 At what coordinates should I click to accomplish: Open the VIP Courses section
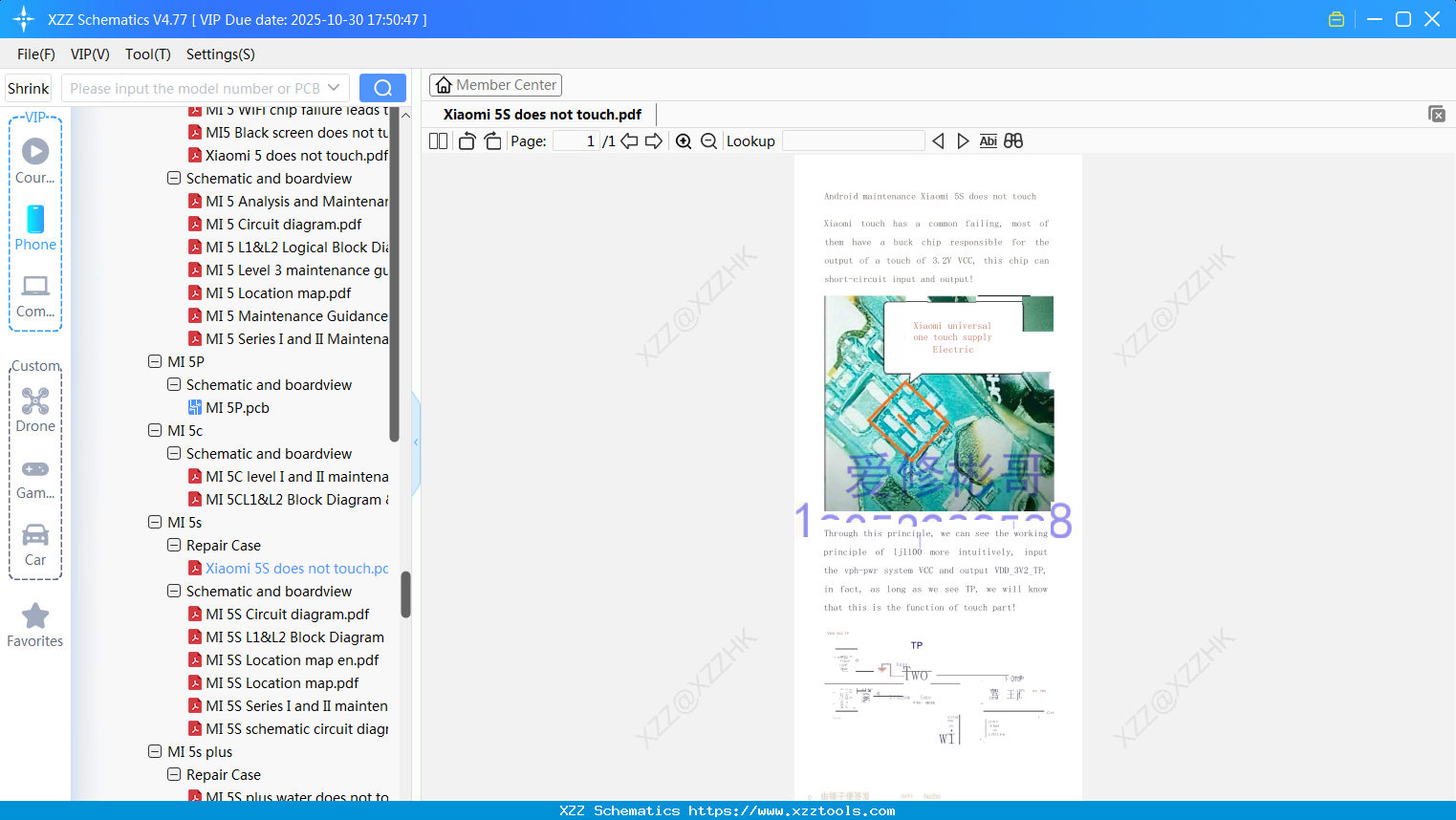pyautogui.click(x=35, y=161)
